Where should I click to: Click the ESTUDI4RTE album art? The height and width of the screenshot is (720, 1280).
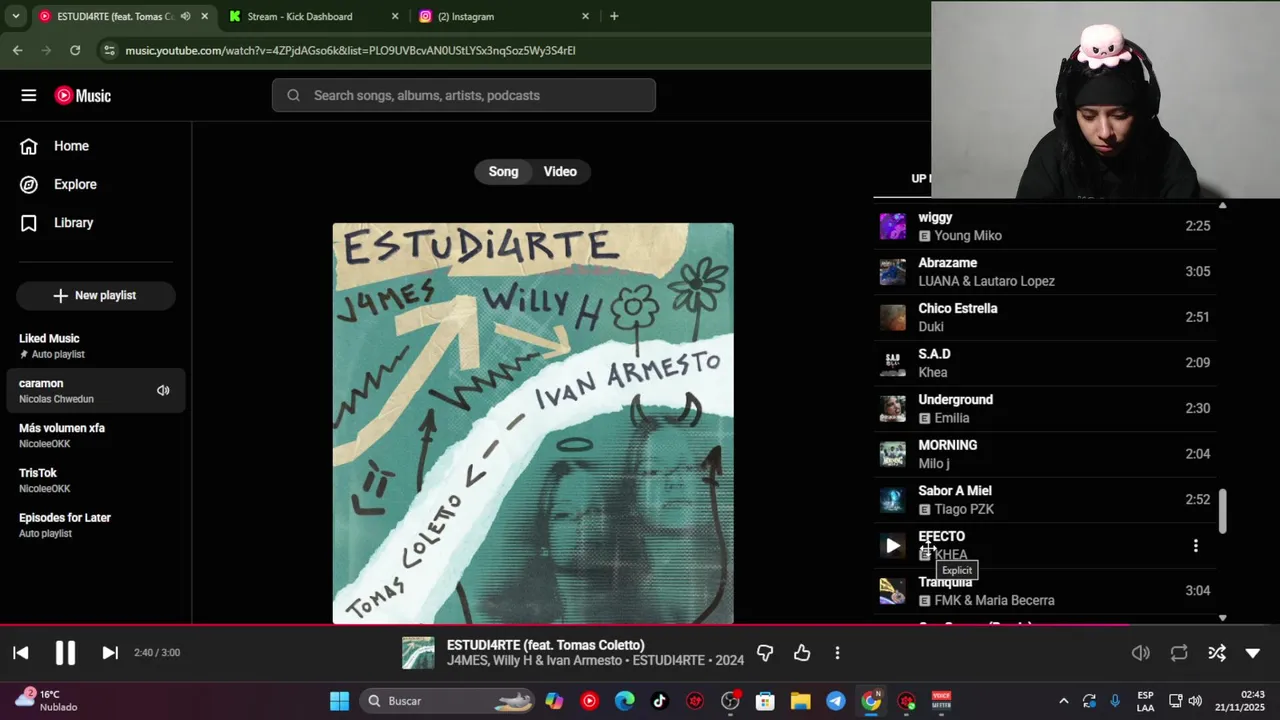click(x=533, y=423)
